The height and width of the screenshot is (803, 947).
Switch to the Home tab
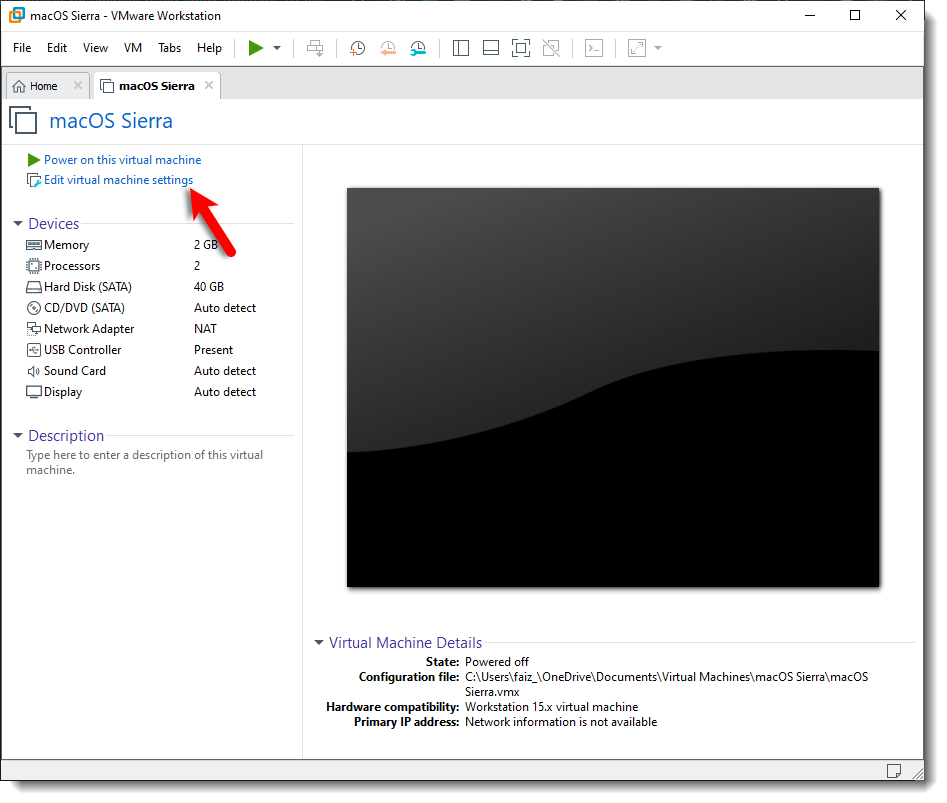[x=43, y=86]
